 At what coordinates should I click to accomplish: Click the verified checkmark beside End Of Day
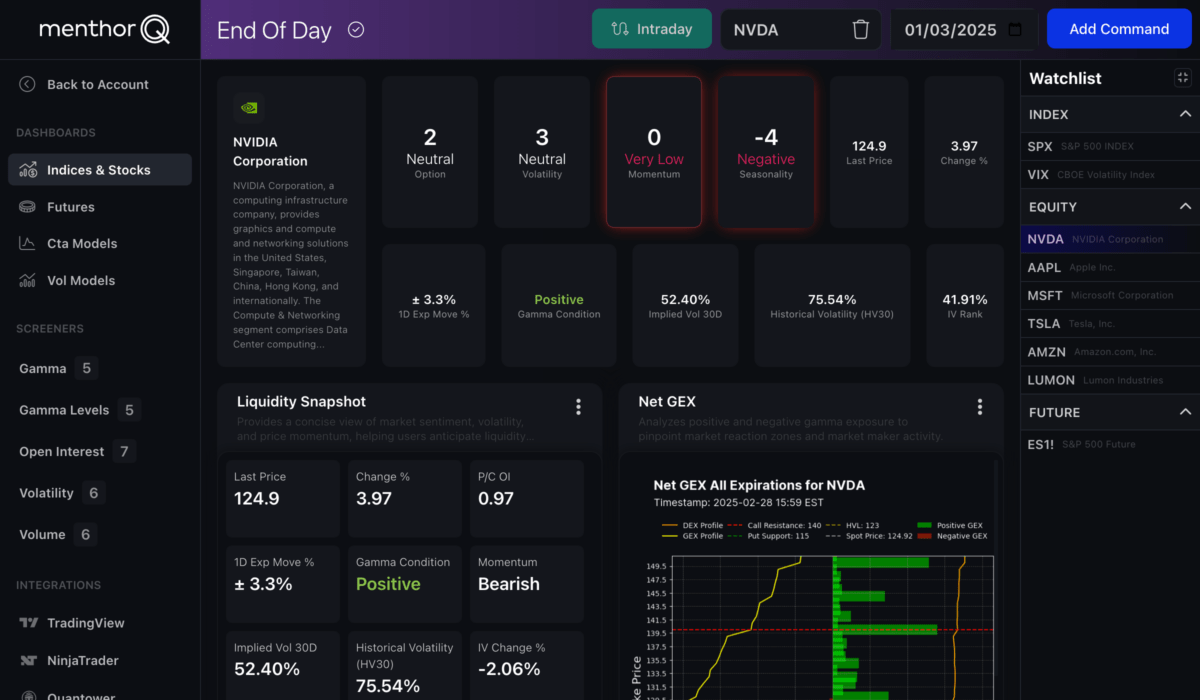pos(356,30)
